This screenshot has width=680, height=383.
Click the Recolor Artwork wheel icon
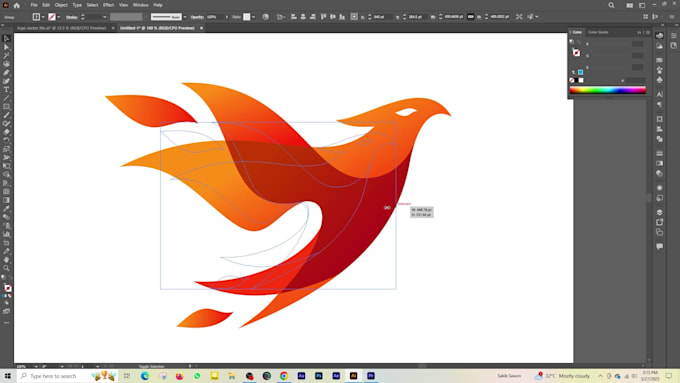pyautogui.click(x=265, y=16)
